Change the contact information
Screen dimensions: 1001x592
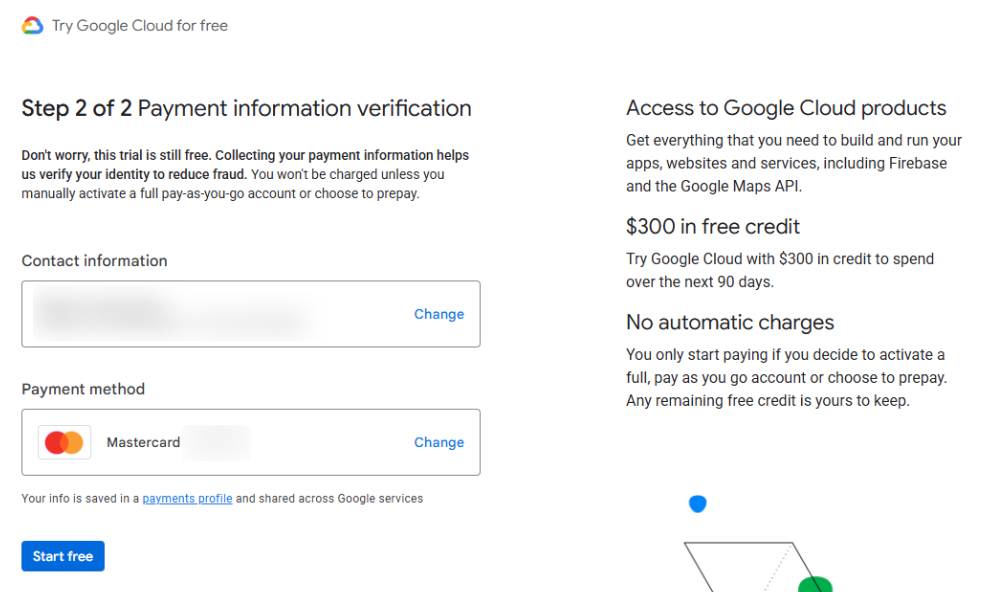point(439,314)
